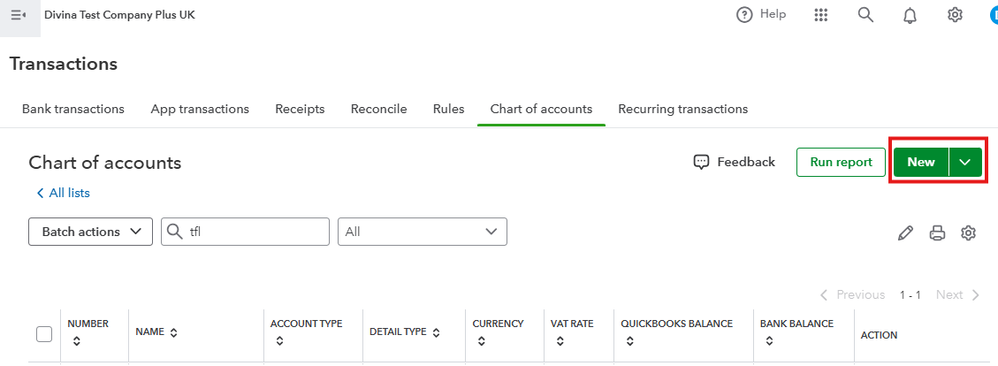
Task: Click the search field containing tfl
Action: [245, 232]
